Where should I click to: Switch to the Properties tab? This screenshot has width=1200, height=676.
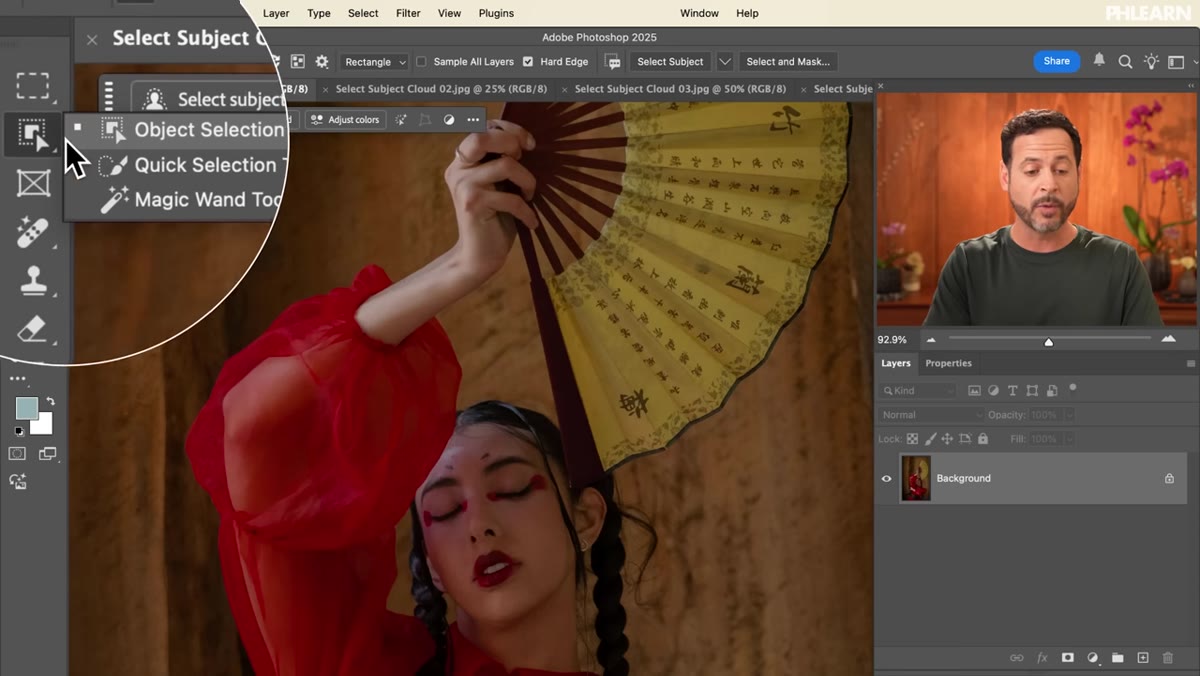(x=948, y=363)
